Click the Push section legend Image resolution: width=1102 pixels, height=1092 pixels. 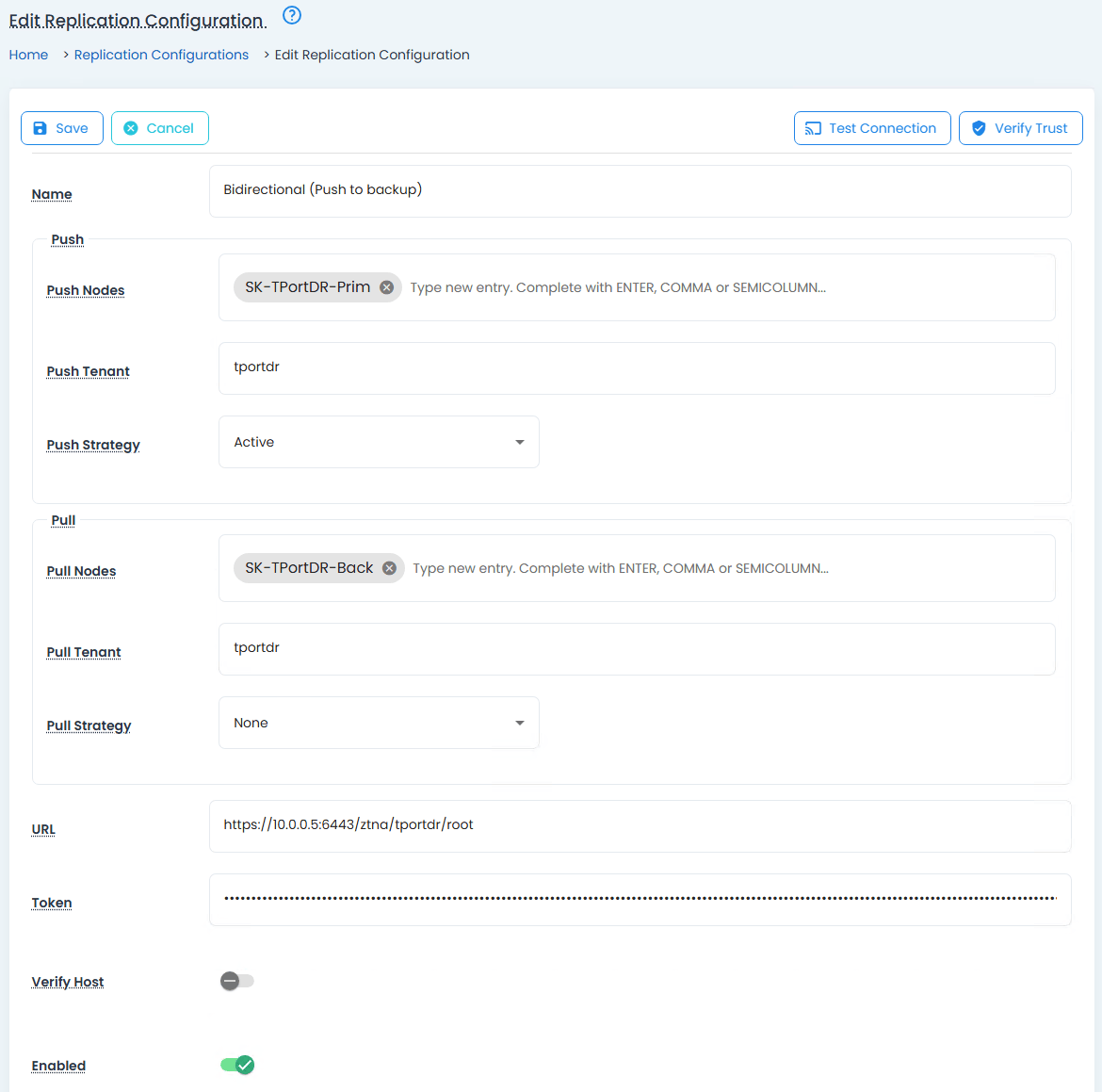[68, 239]
